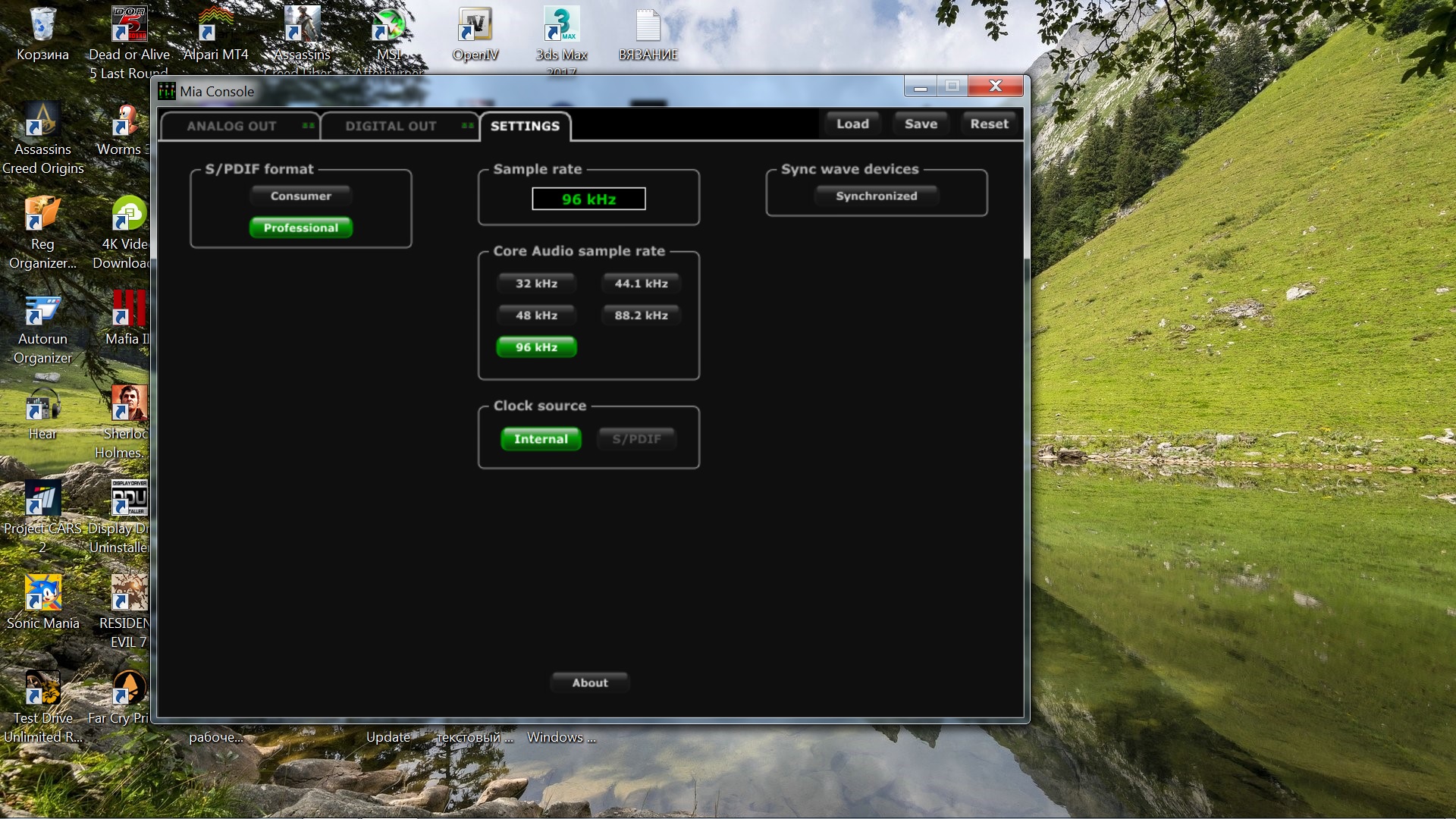Open the Alpari MT4 desktop icon

tap(215, 26)
